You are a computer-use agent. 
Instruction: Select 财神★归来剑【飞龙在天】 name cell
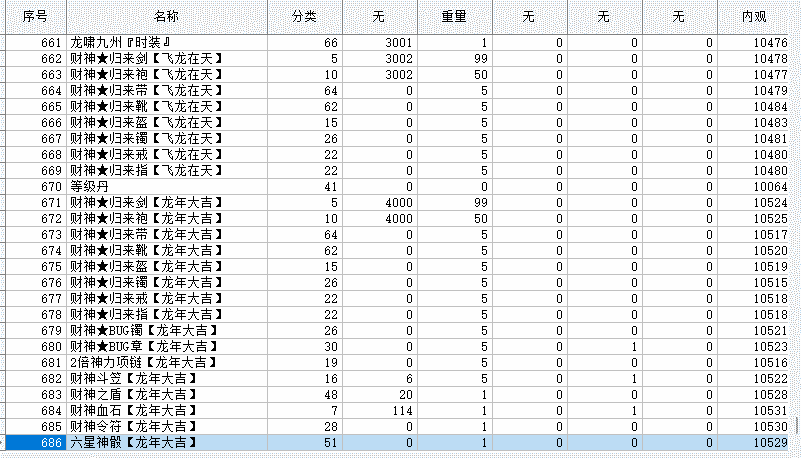167,59
